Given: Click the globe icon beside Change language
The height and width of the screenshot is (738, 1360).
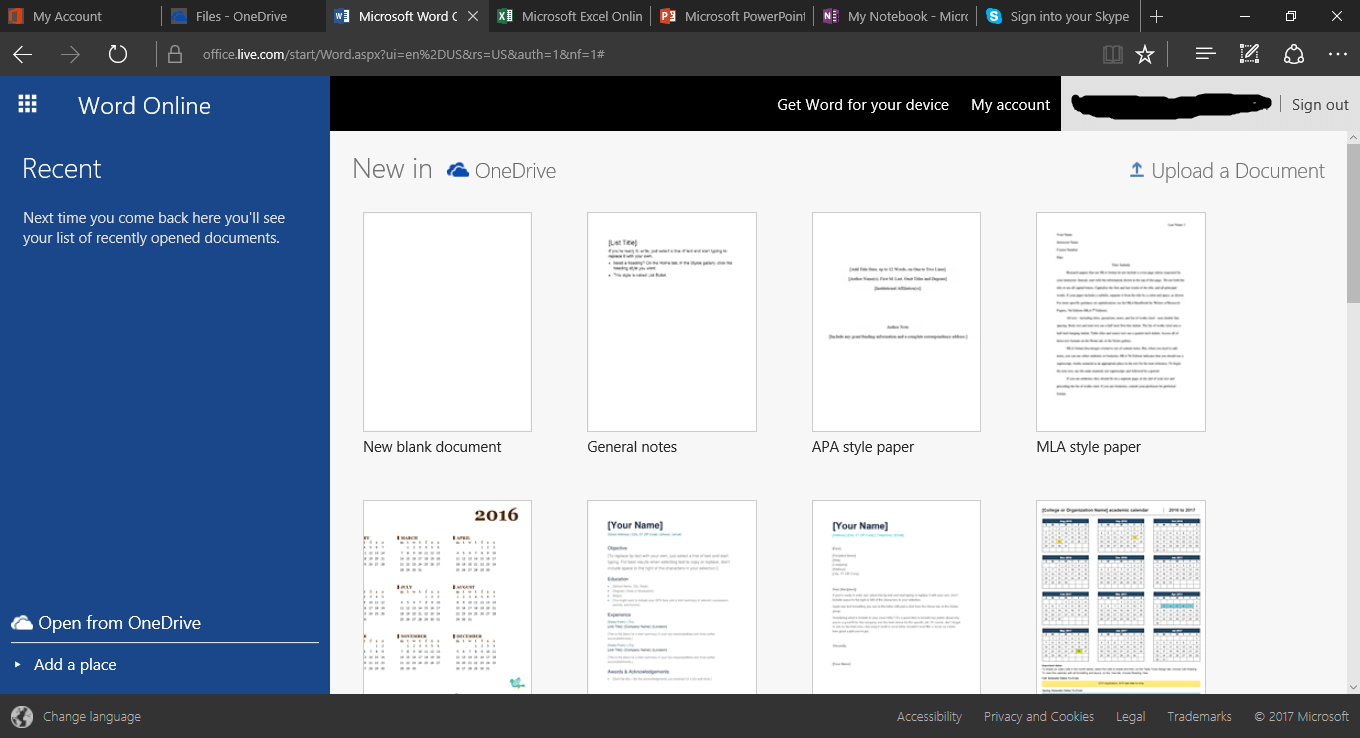Looking at the screenshot, I should (22, 716).
